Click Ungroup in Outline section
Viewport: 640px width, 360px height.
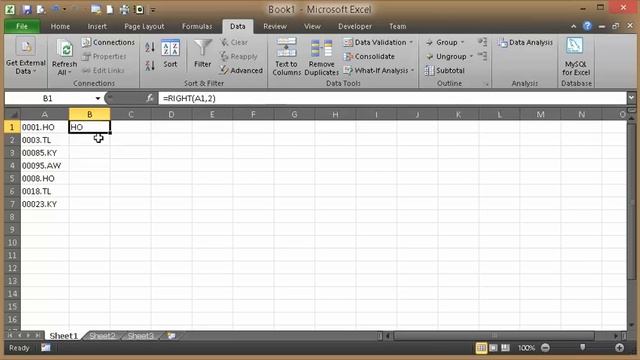click(x=446, y=56)
